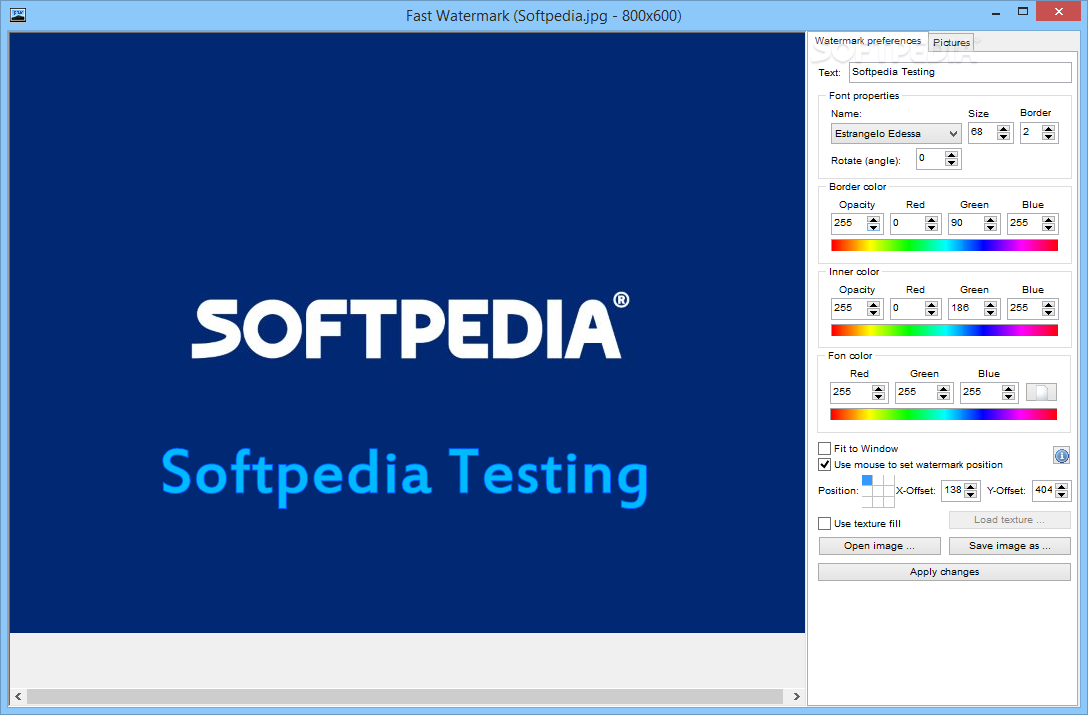The image size is (1088, 715).
Task: Increase Inner color Red value
Action: point(931,304)
